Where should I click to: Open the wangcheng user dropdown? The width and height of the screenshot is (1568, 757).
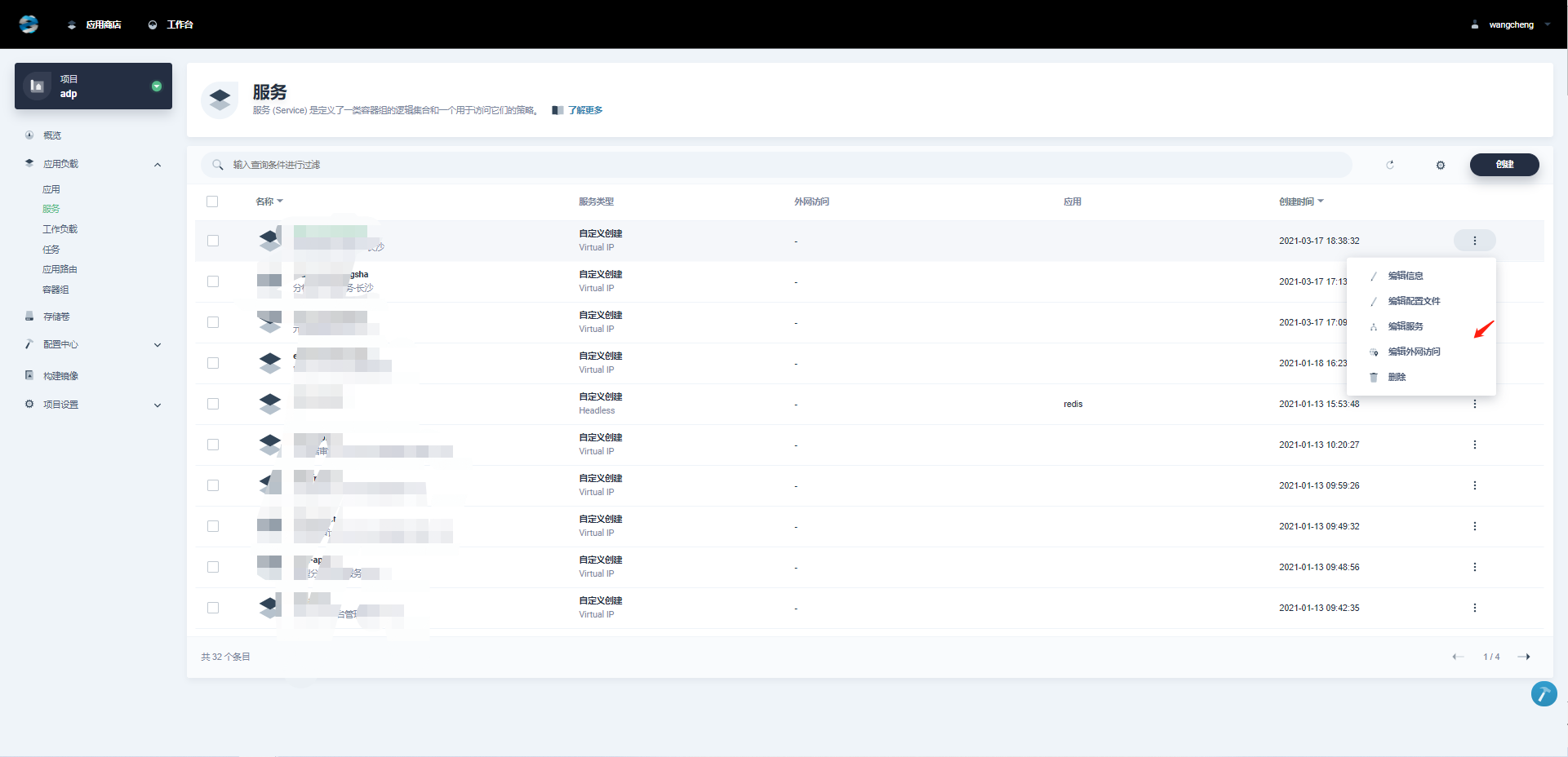(x=1511, y=24)
